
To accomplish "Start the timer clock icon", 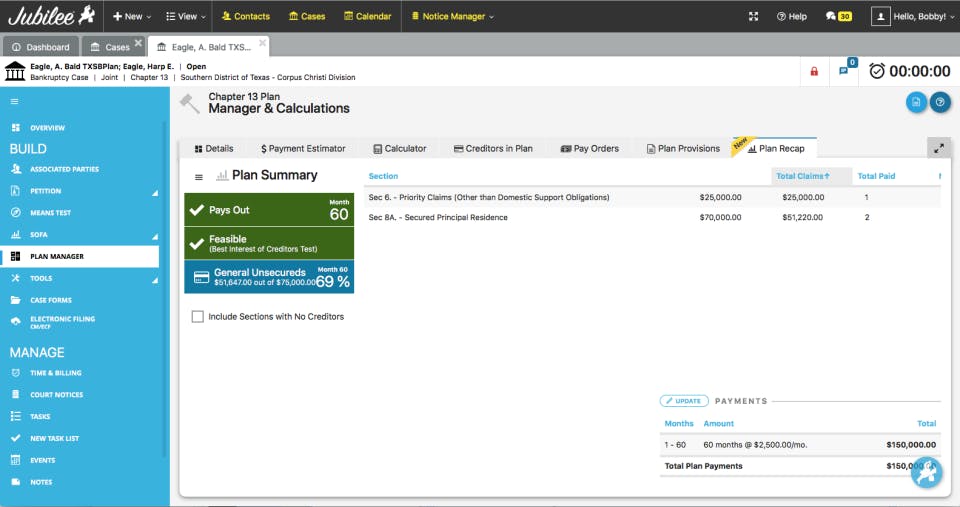I will pos(877,71).
